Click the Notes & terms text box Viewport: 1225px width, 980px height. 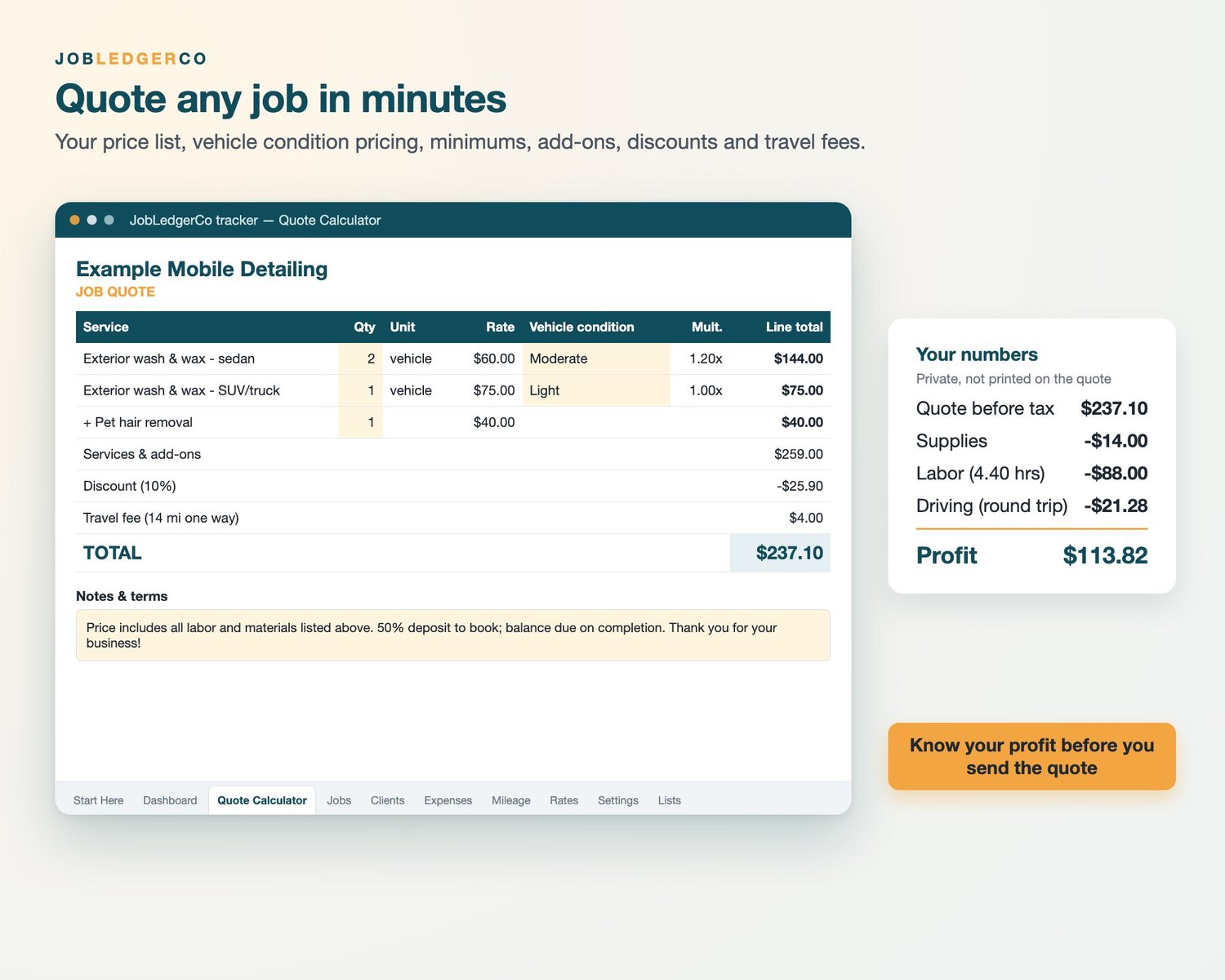click(453, 635)
